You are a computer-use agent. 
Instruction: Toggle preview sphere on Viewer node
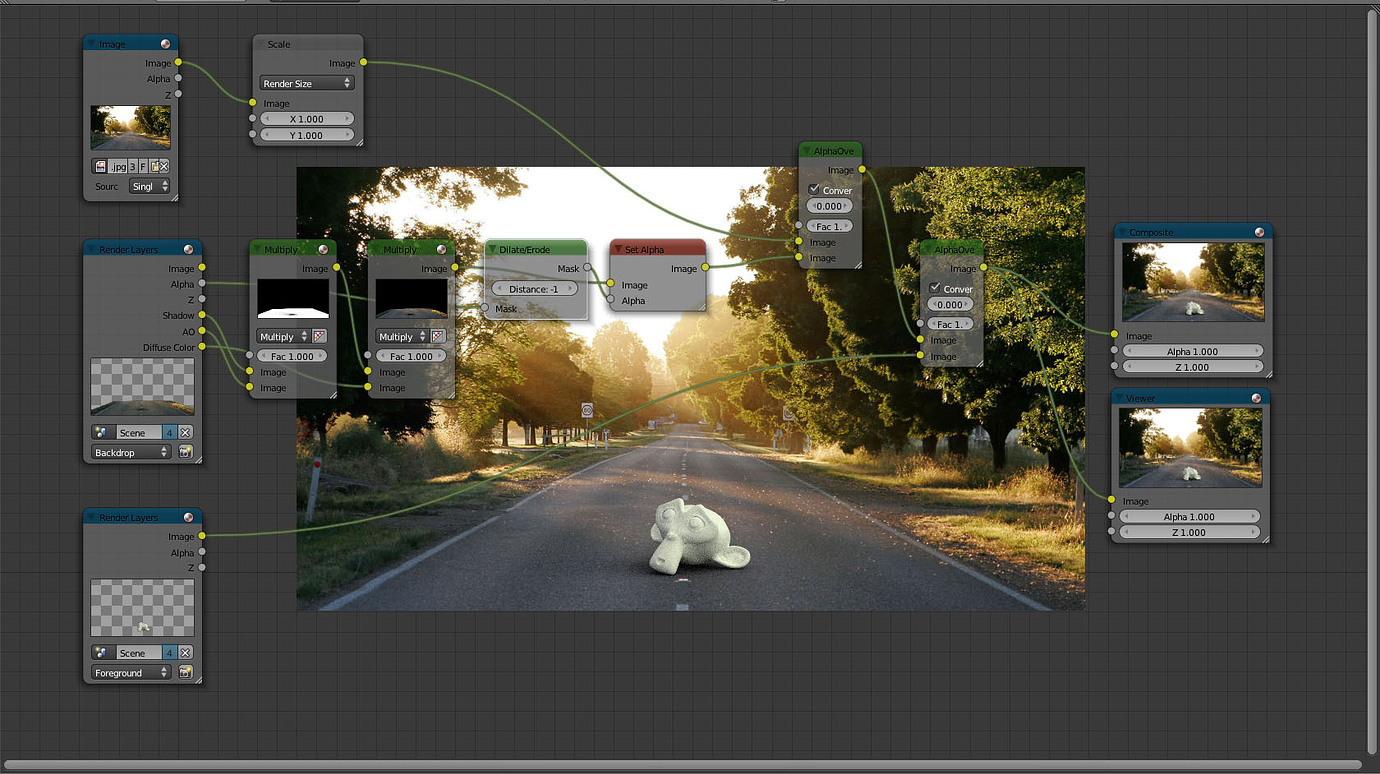pos(1257,398)
